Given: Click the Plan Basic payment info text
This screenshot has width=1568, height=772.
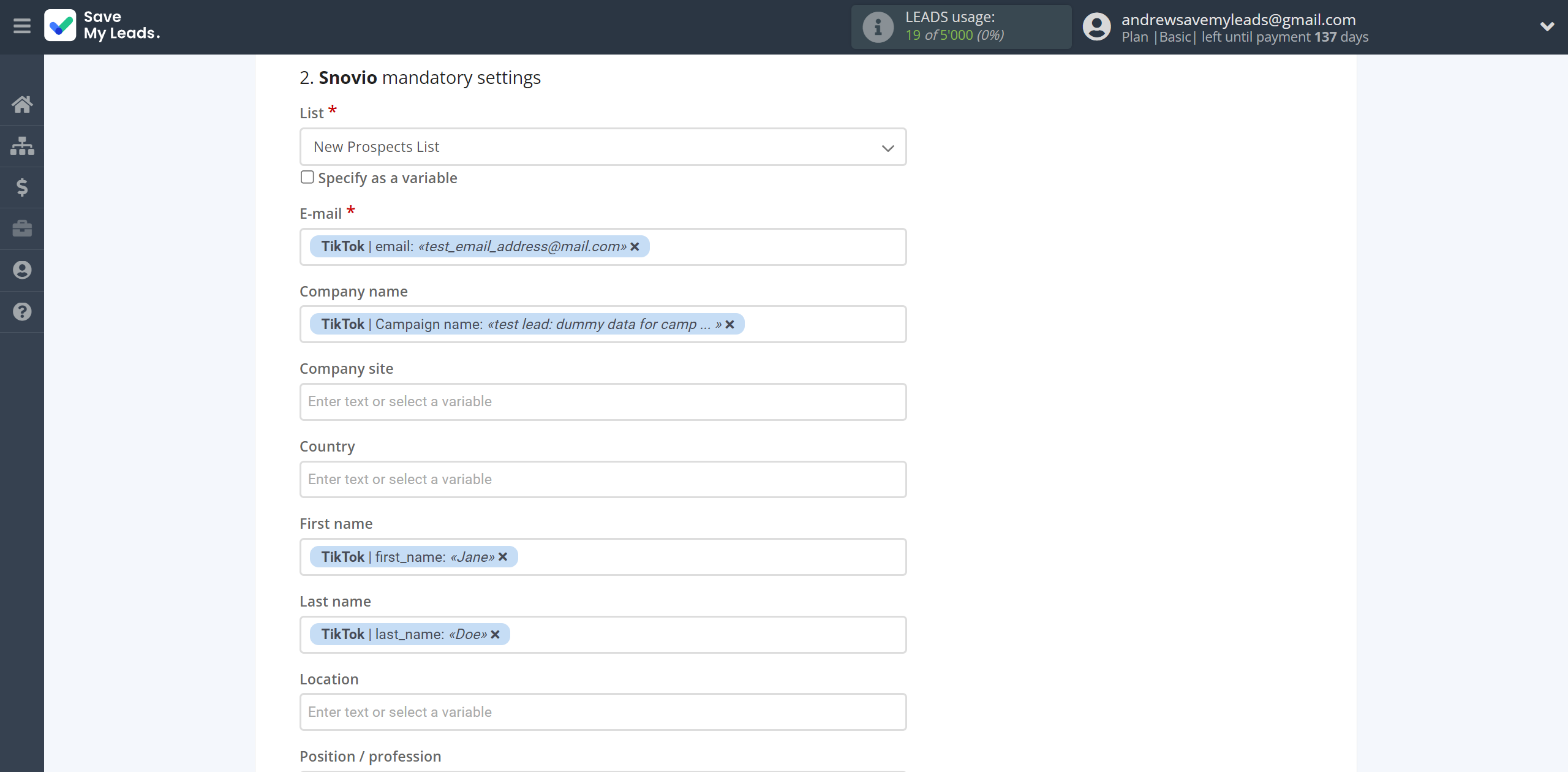Looking at the screenshot, I should pos(1245,37).
